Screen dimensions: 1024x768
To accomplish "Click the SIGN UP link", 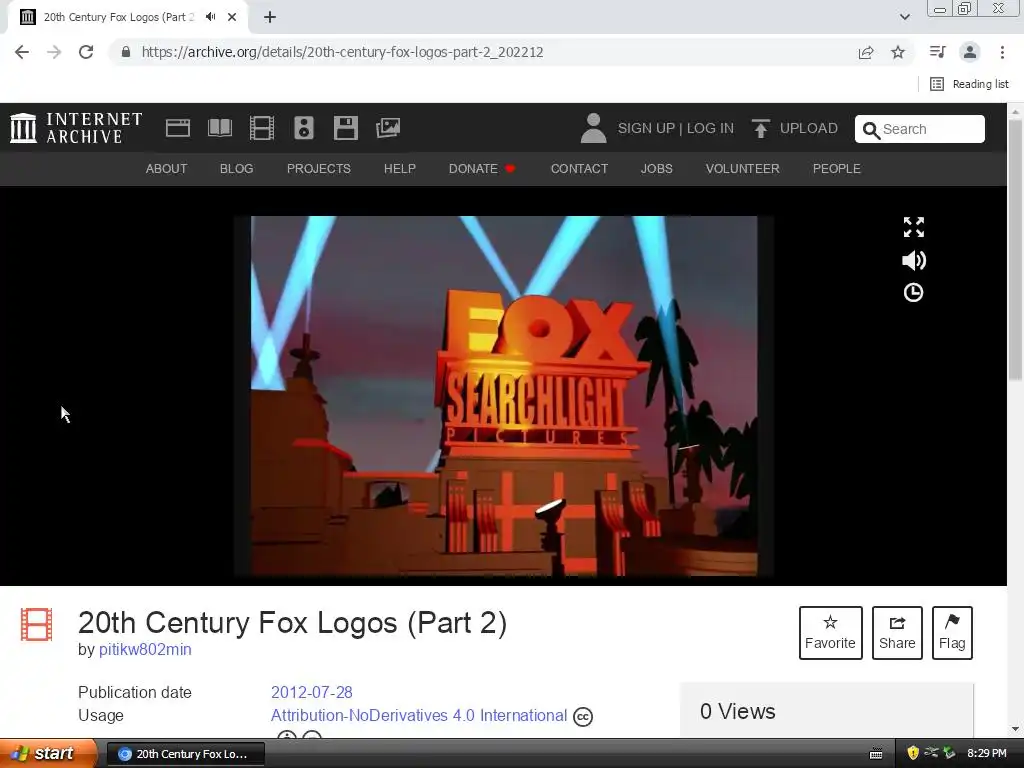I will [647, 128].
